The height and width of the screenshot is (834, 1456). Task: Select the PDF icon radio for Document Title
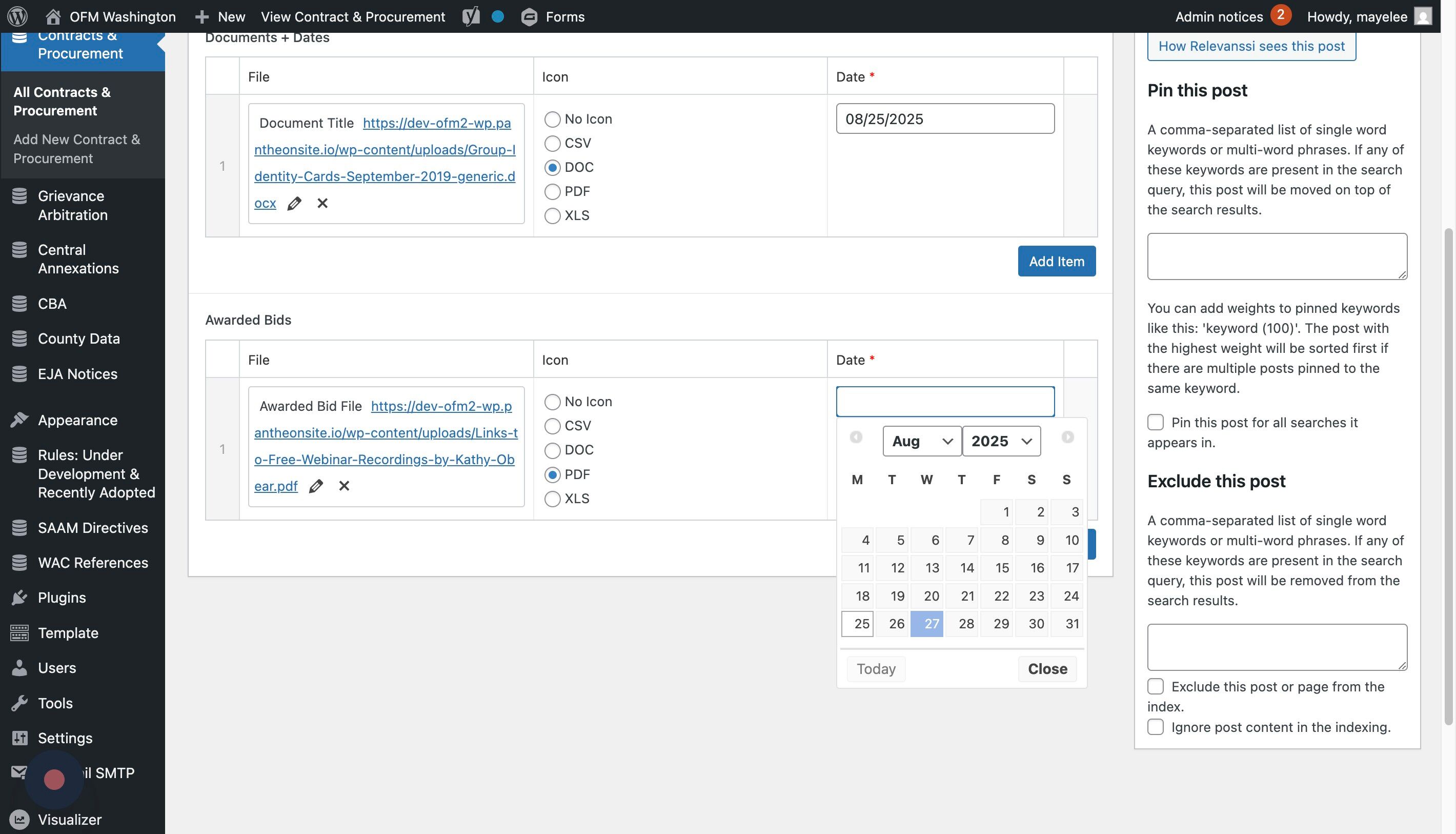tap(552, 191)
